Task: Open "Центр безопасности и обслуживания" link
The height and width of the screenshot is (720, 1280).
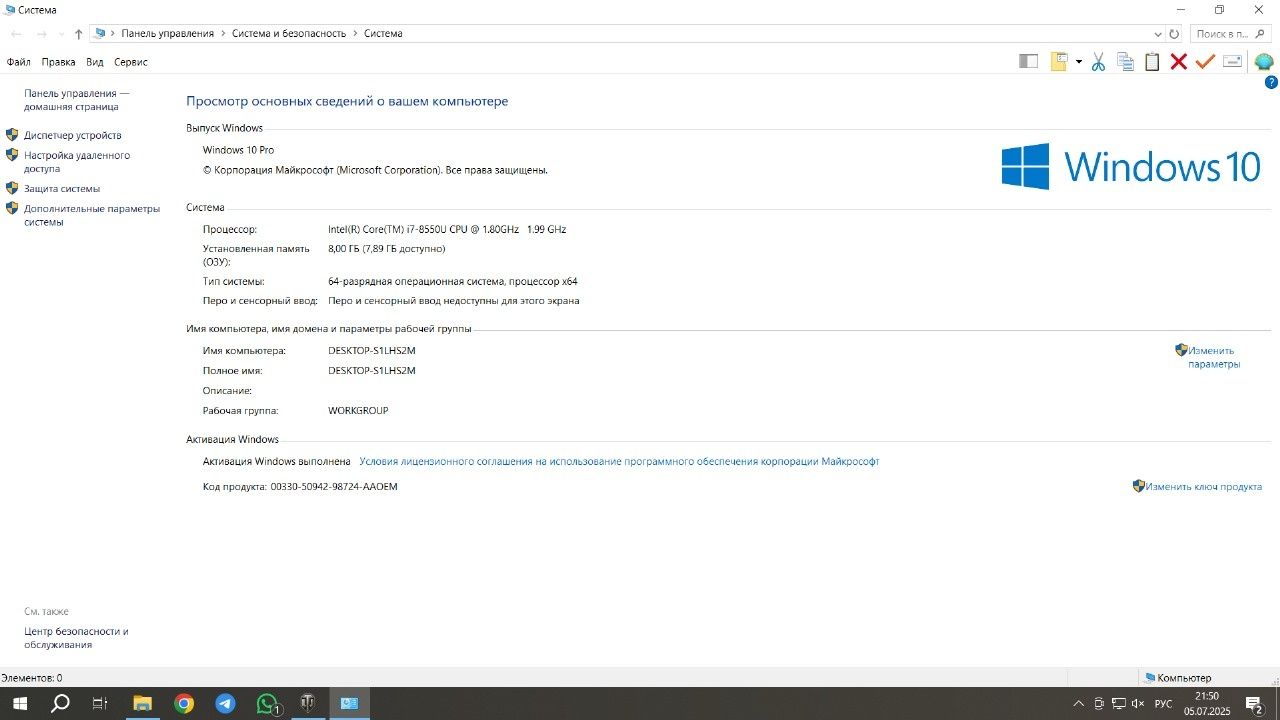Action: pyautogui.click(x=76, y=638)
